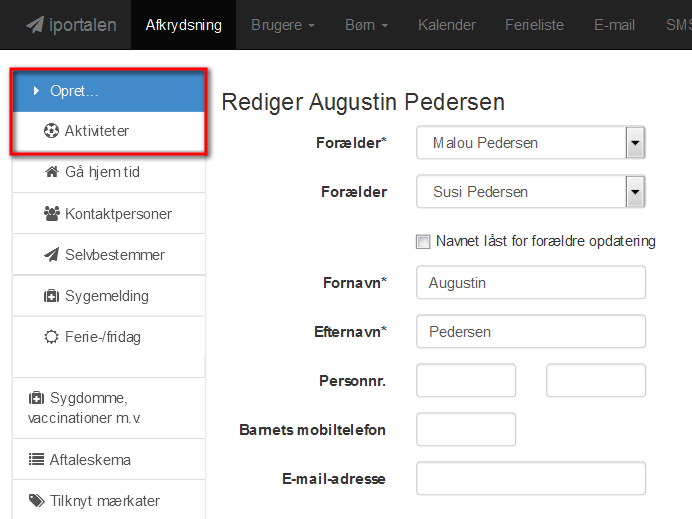Image resolution: width=692 pixels, height=519 pixels.
Task: Open Tilknyt mærkater in the sidebar
Action: tap(109, 501)
